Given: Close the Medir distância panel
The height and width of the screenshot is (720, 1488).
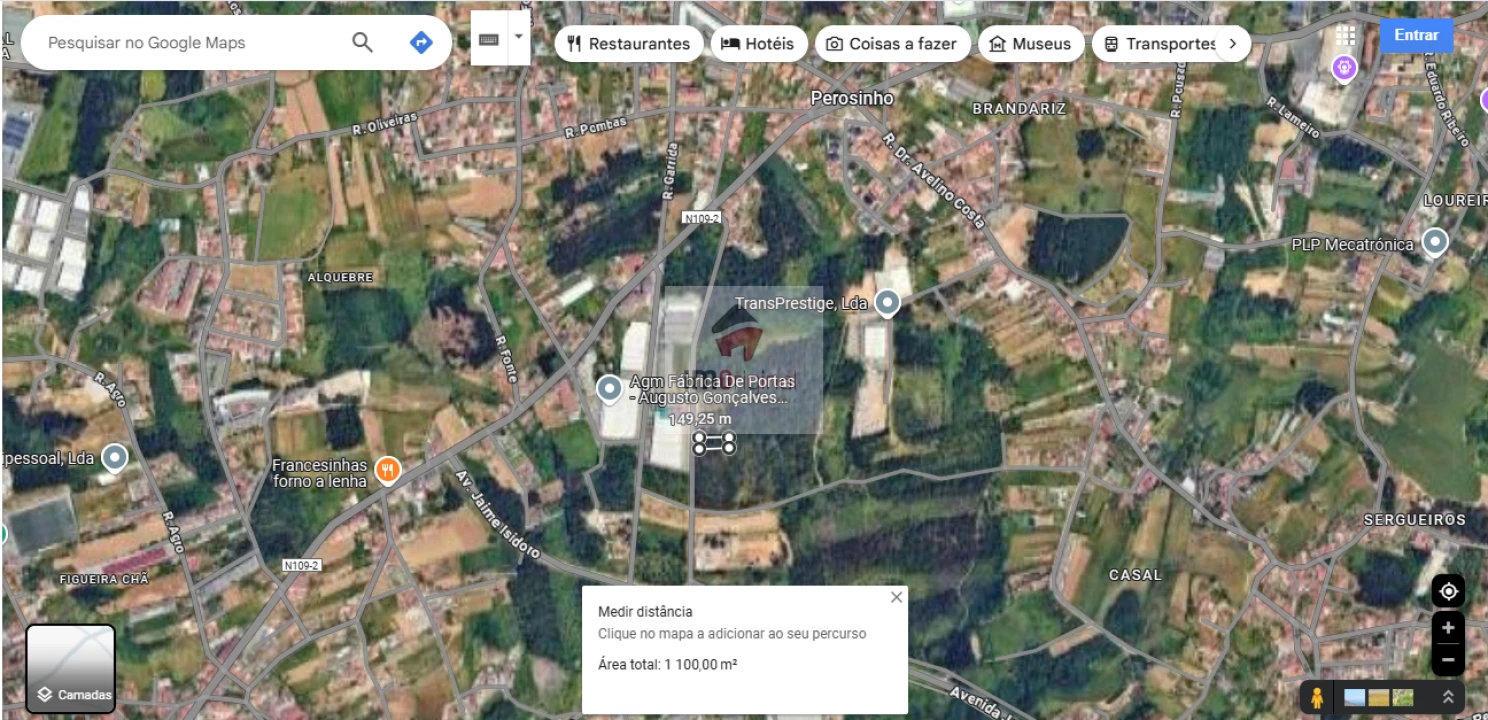Looking at the screenshot, I should click(x=896, y=597).
